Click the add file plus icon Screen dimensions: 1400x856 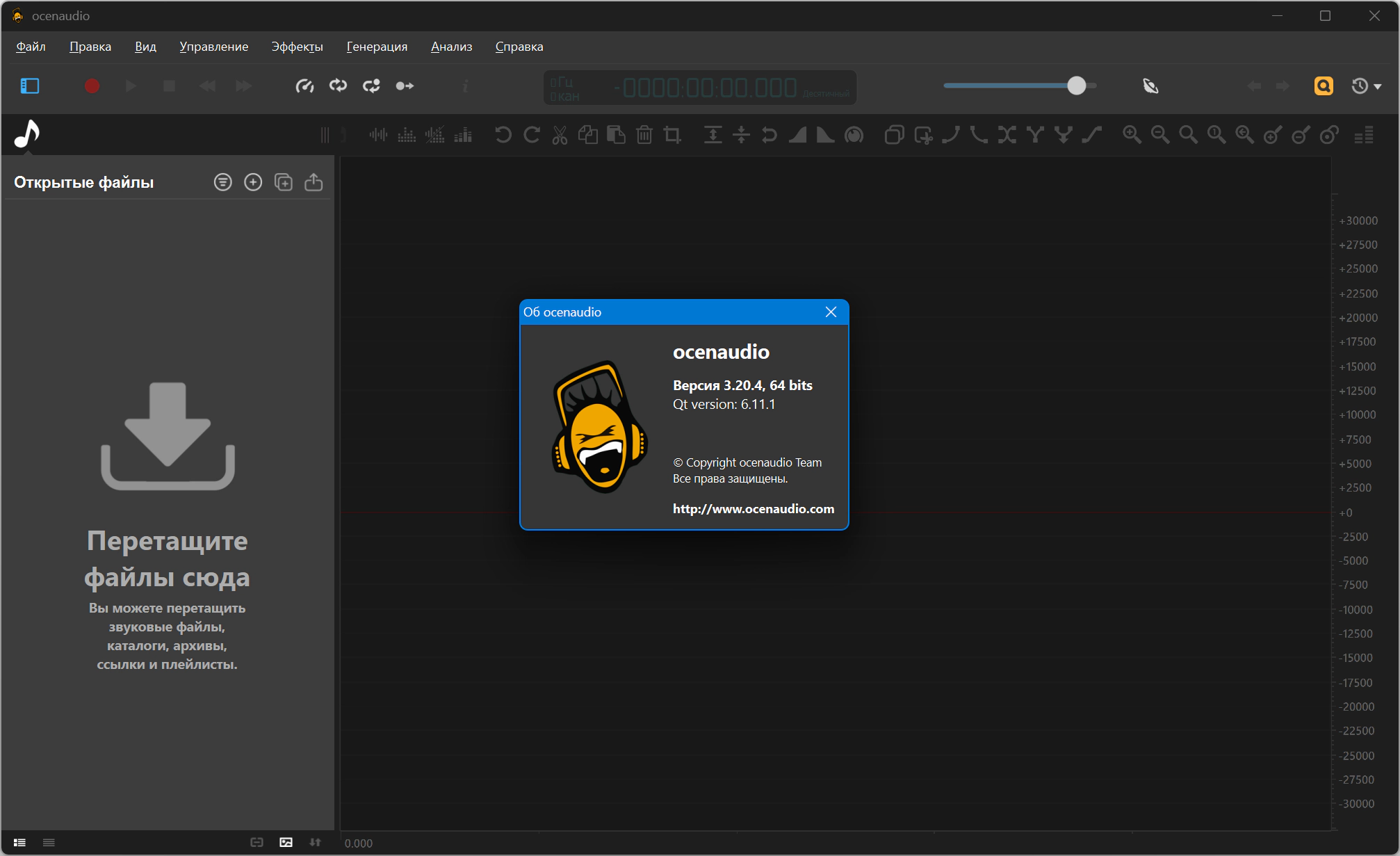click(x=254, y=182)
